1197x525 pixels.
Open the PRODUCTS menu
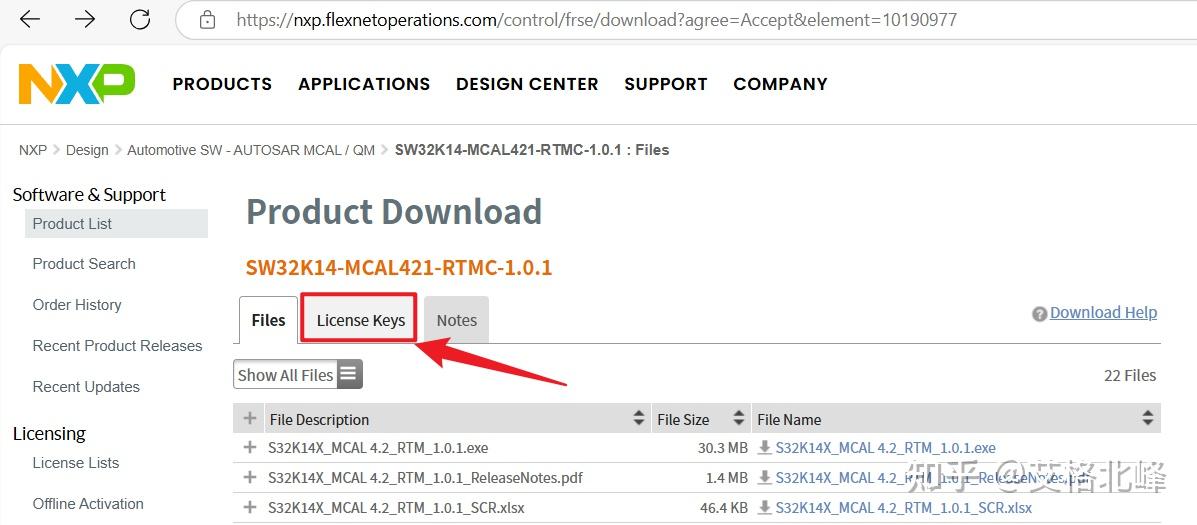[222, 84]
